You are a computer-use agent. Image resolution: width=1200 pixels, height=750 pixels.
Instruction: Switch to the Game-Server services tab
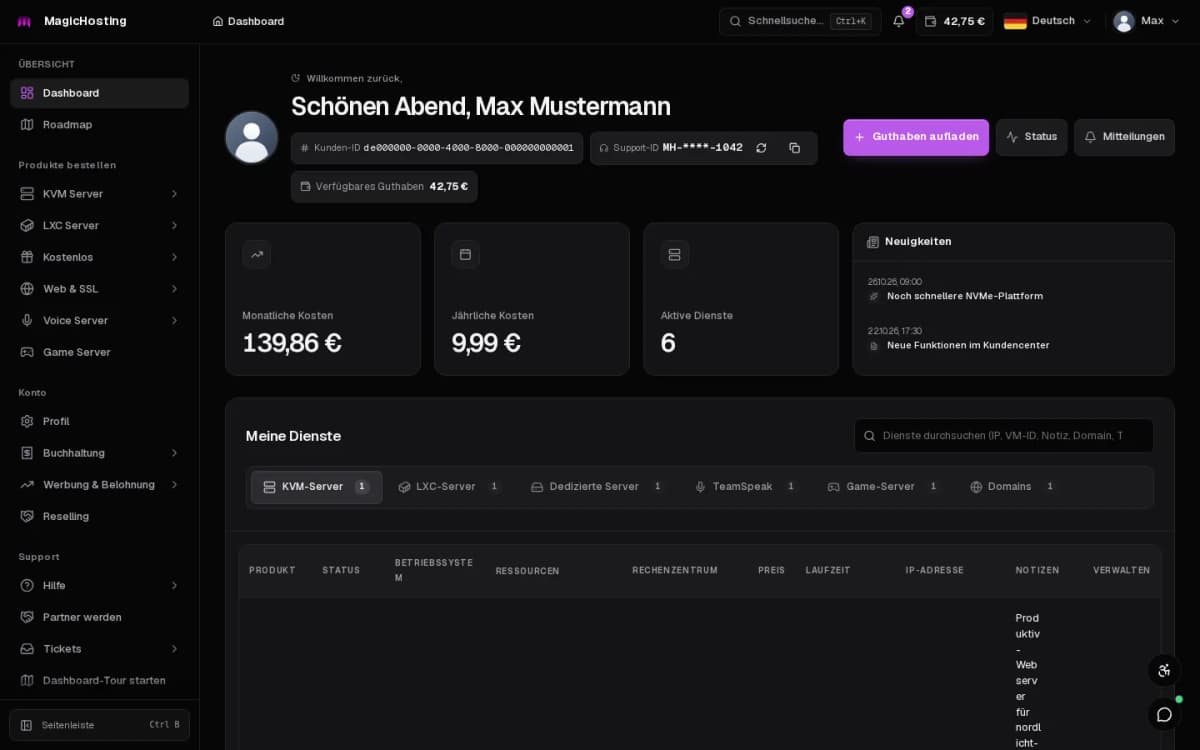(884, 487)
